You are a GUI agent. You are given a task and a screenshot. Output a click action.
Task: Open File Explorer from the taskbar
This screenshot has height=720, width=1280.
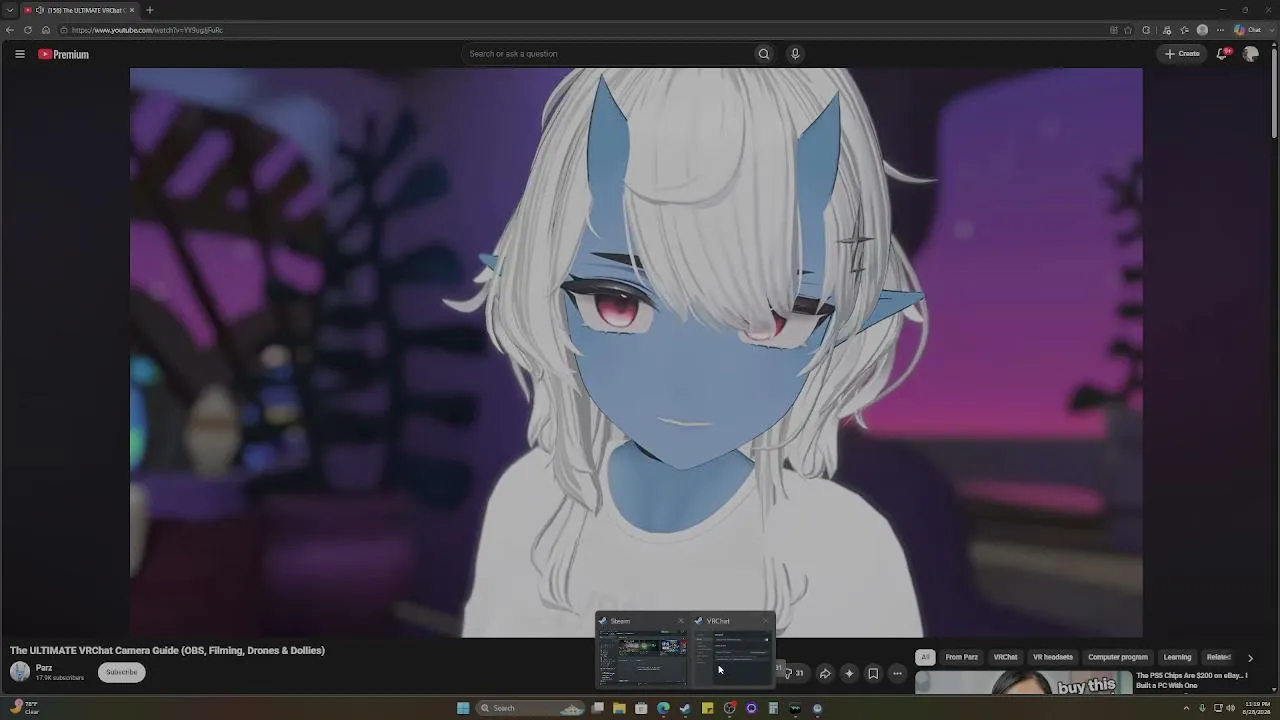coord(619,708)
